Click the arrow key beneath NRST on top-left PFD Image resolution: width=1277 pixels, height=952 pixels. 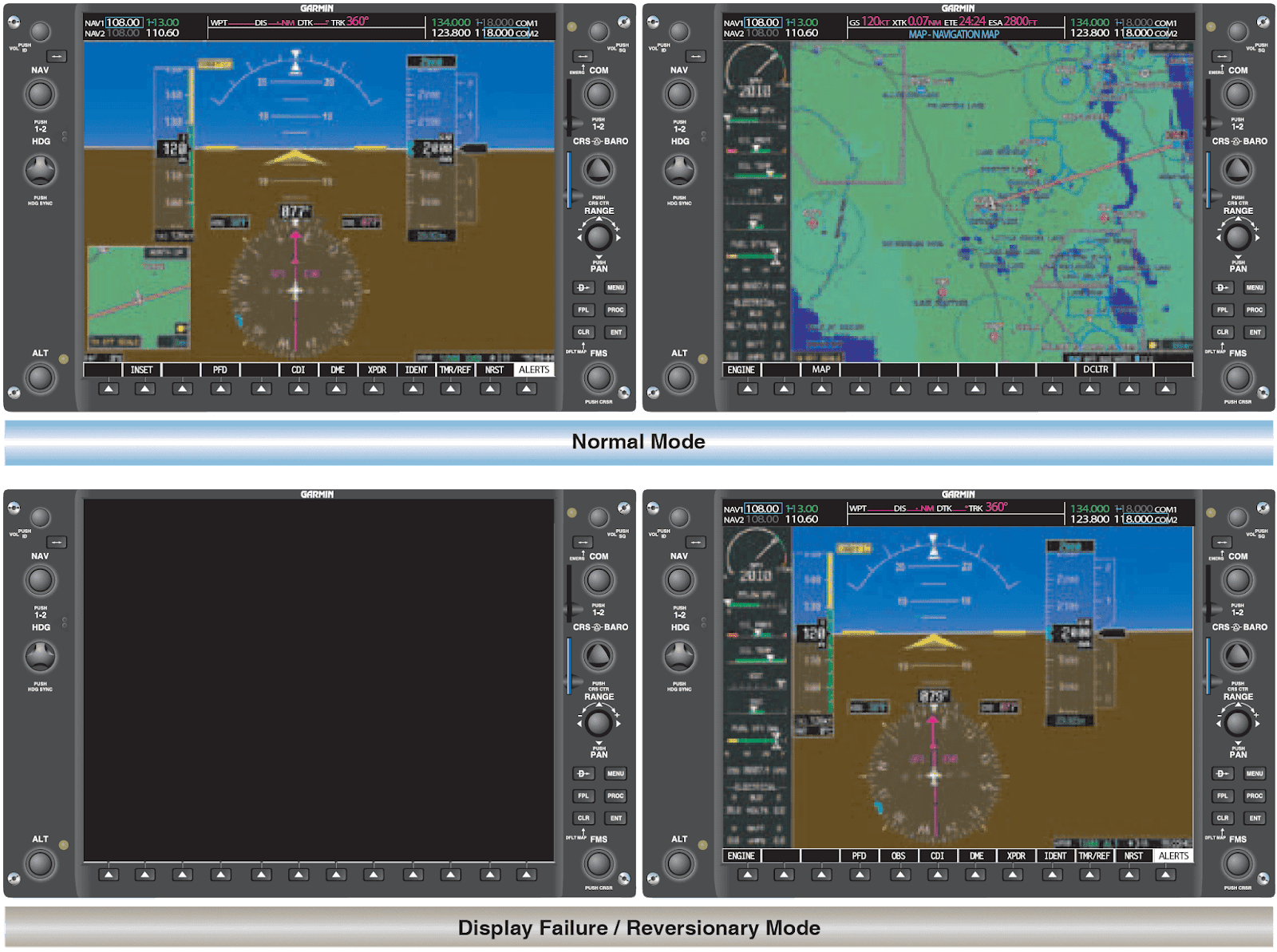490,389
